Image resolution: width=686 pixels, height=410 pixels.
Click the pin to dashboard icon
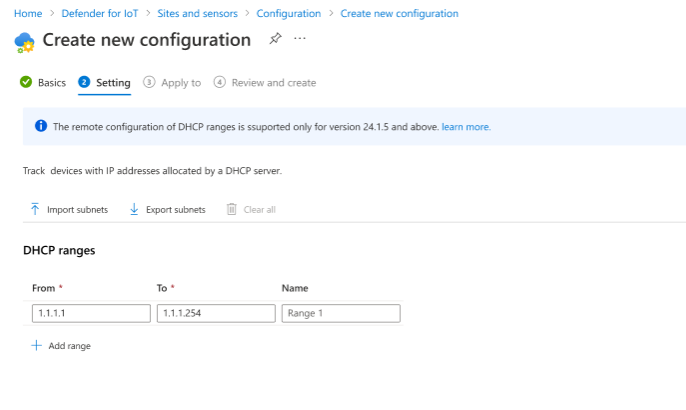pyautogui.click(x=275, y=39)
